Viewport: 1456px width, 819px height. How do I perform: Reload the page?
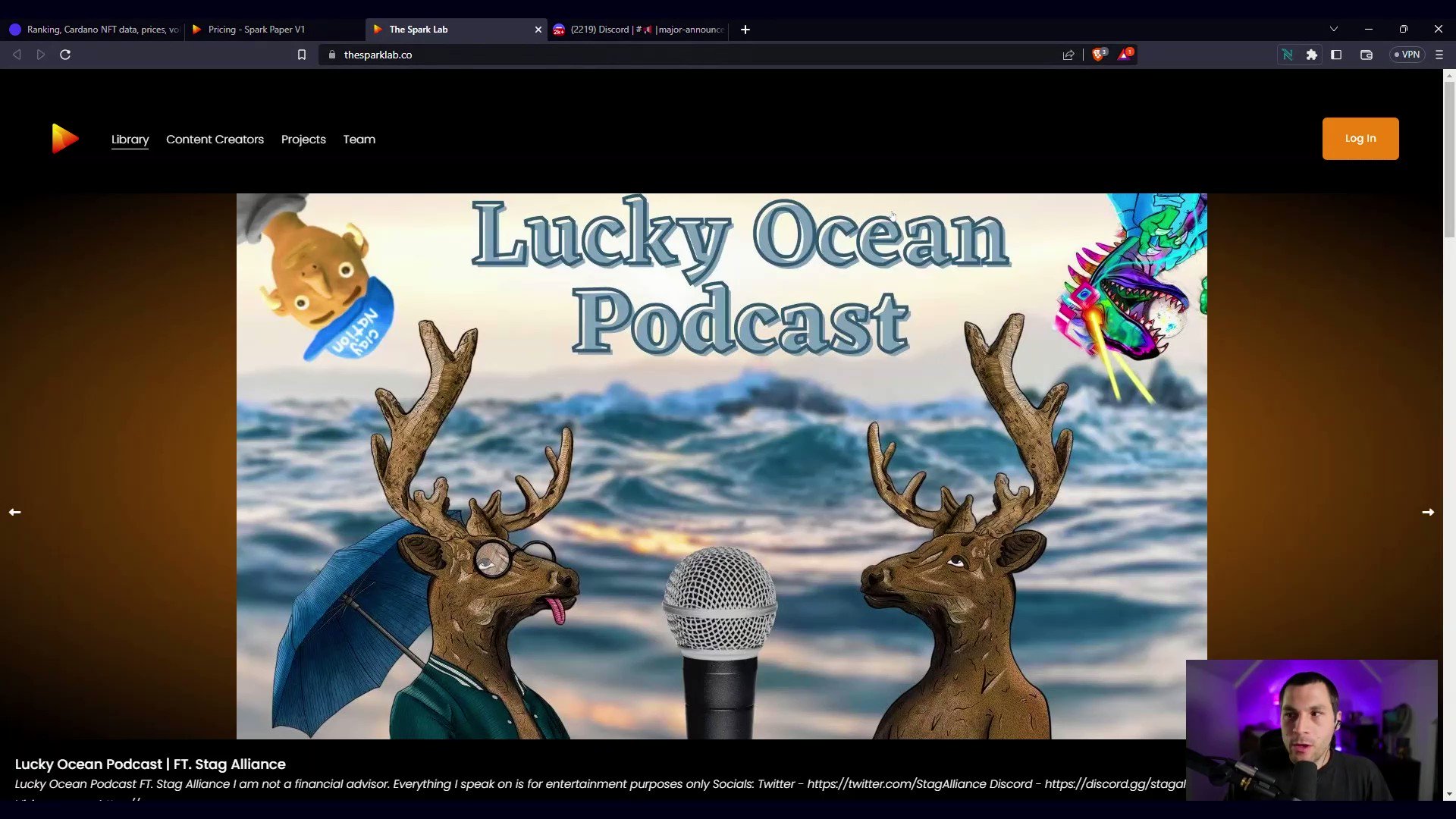coord(65,55)
